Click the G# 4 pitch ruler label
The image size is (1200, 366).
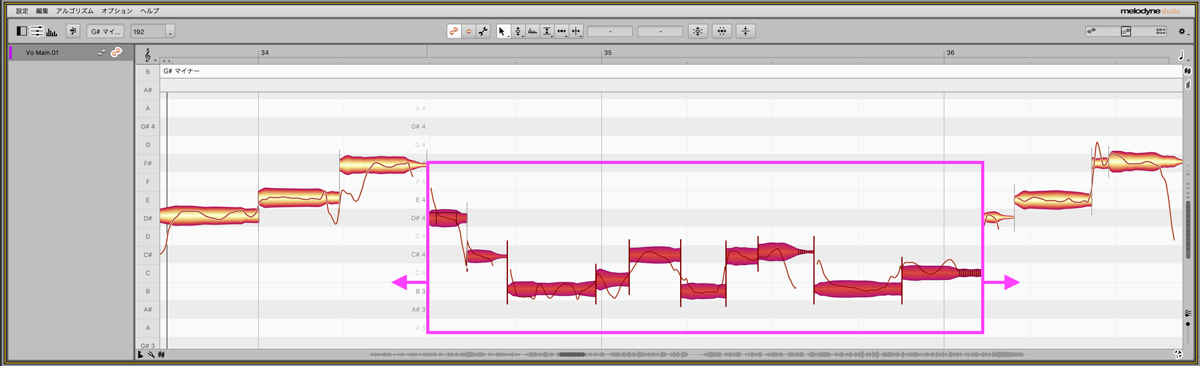point(148,127)
